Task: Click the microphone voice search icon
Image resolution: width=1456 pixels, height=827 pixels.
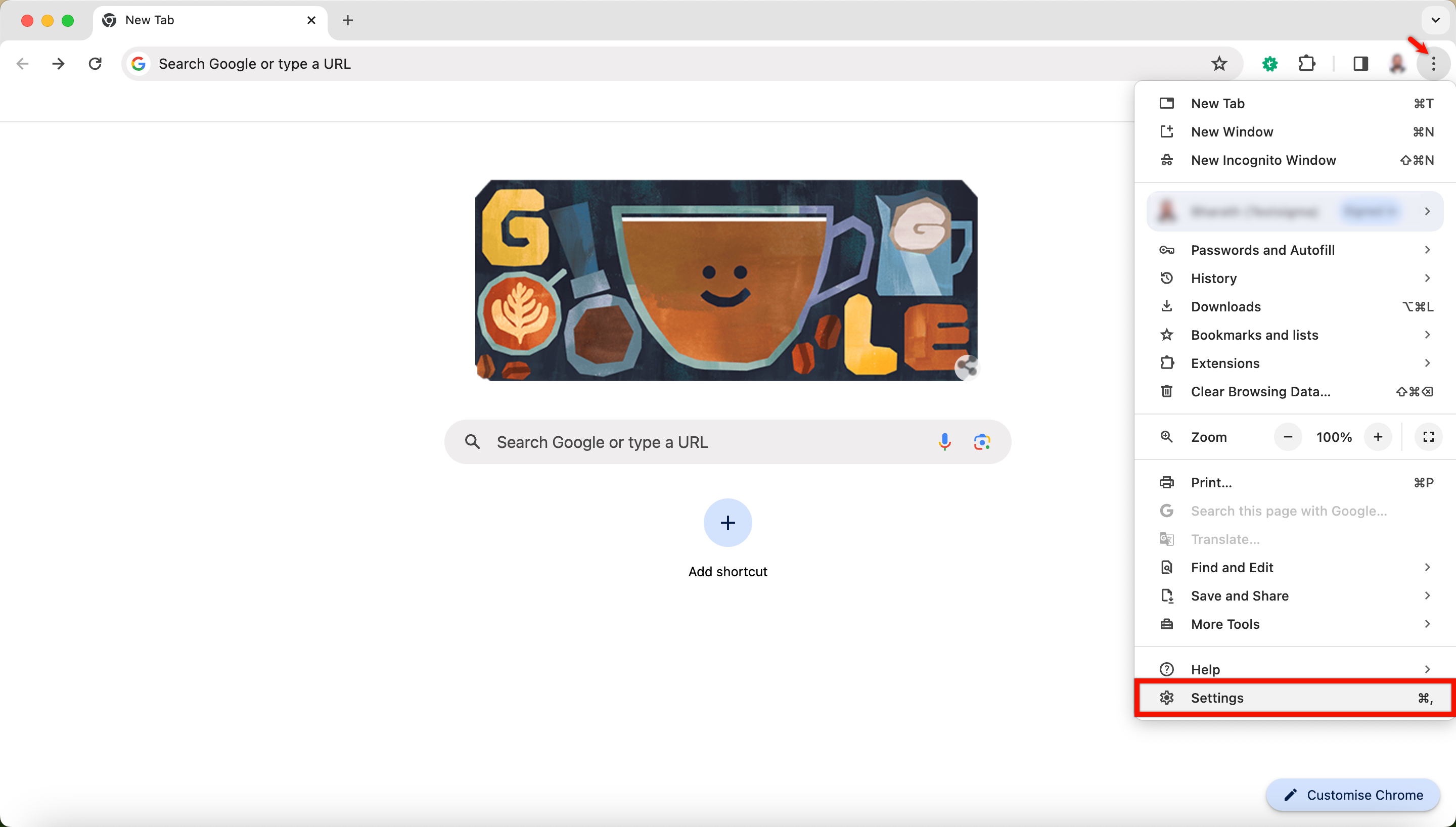Action: coord(944,440)
